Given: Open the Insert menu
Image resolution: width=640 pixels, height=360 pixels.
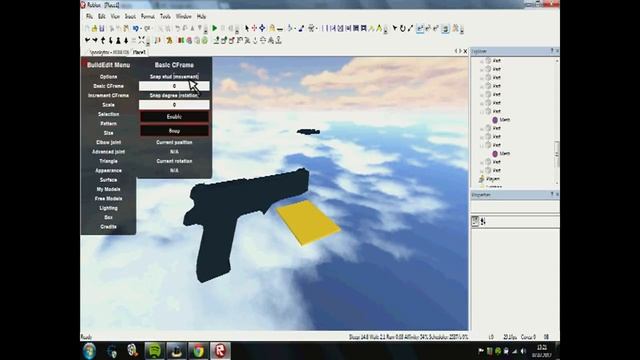Looking at the screenshot, I should (130, 16).
